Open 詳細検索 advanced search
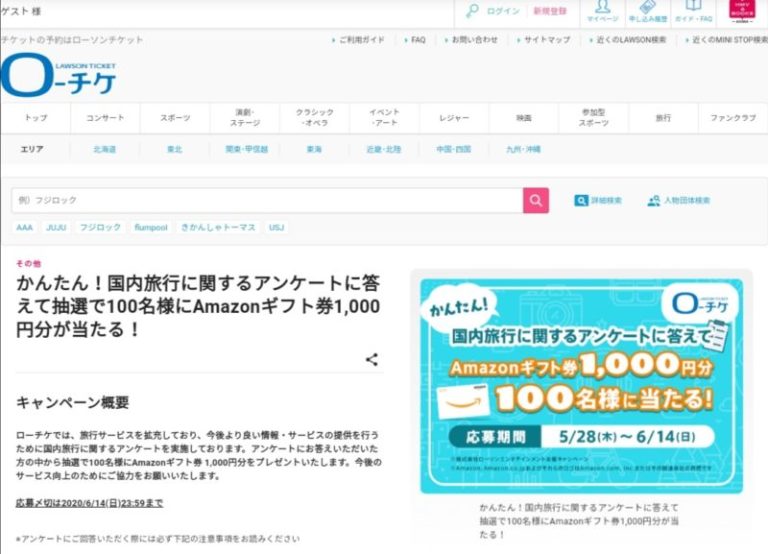Viewport: 768px width, 554px height. click(x=598, y=200)
